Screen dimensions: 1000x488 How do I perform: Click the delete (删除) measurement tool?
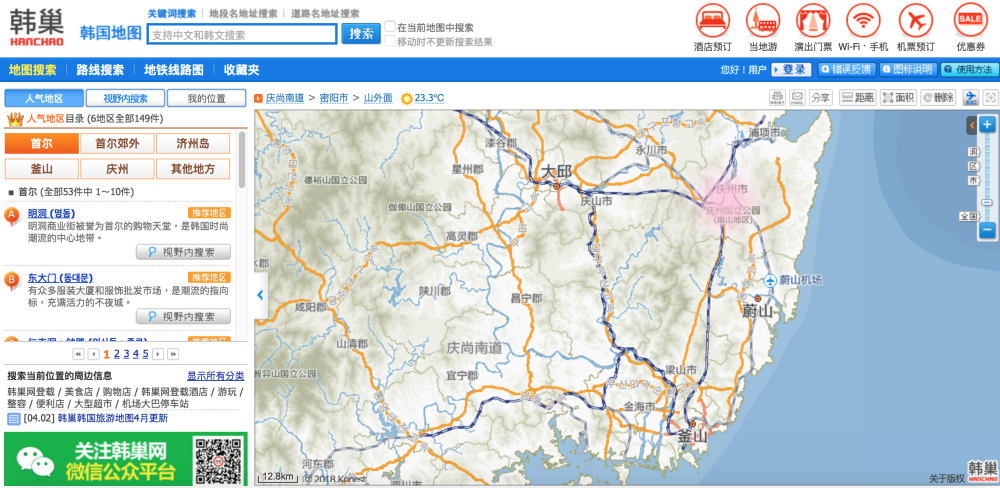coord(938,98)
